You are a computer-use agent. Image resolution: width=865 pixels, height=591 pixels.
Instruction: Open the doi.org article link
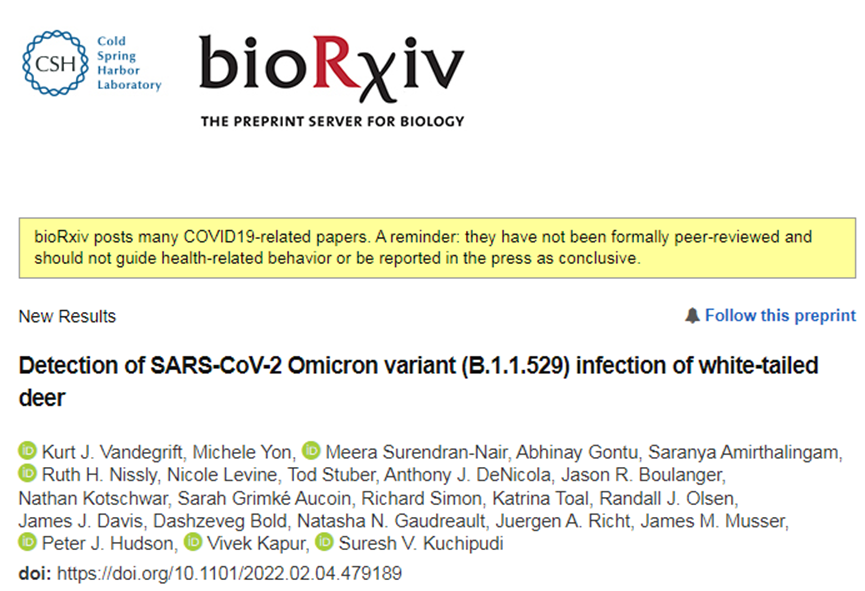pos(229,574)
